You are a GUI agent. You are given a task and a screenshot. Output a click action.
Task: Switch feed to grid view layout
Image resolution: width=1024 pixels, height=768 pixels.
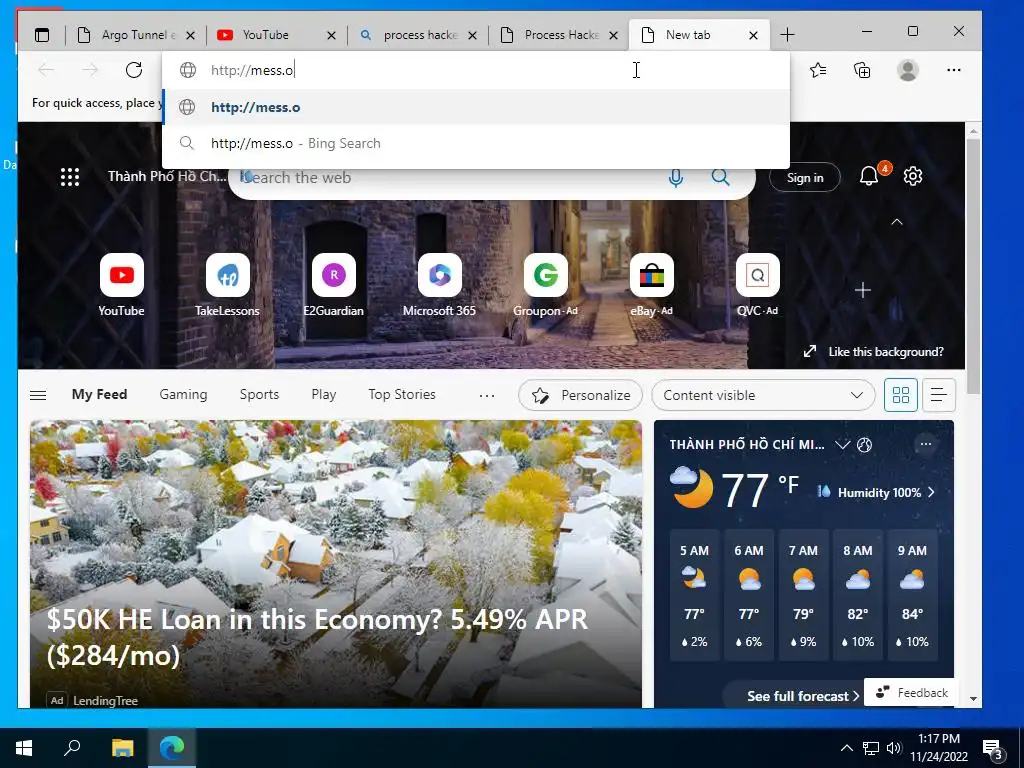click(x=901, y=395)
